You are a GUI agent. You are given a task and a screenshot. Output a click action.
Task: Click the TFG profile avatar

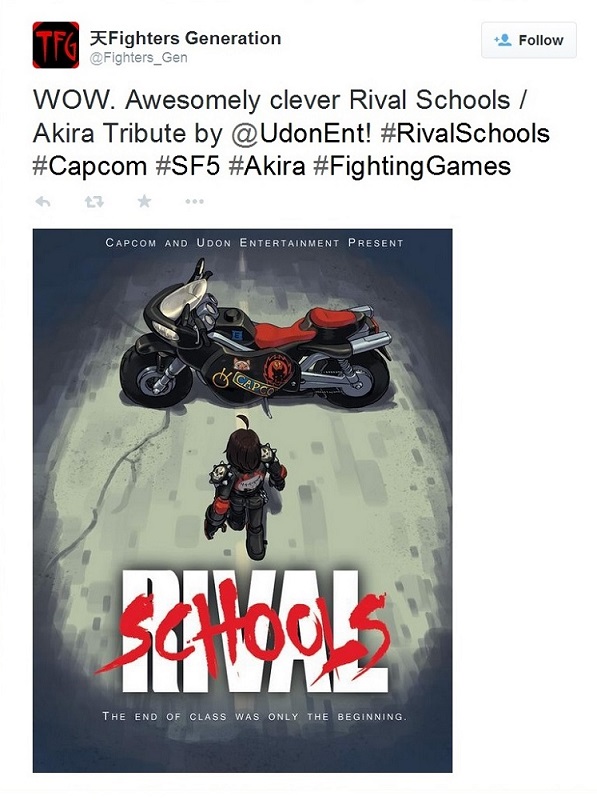click(x=56, y=45)
